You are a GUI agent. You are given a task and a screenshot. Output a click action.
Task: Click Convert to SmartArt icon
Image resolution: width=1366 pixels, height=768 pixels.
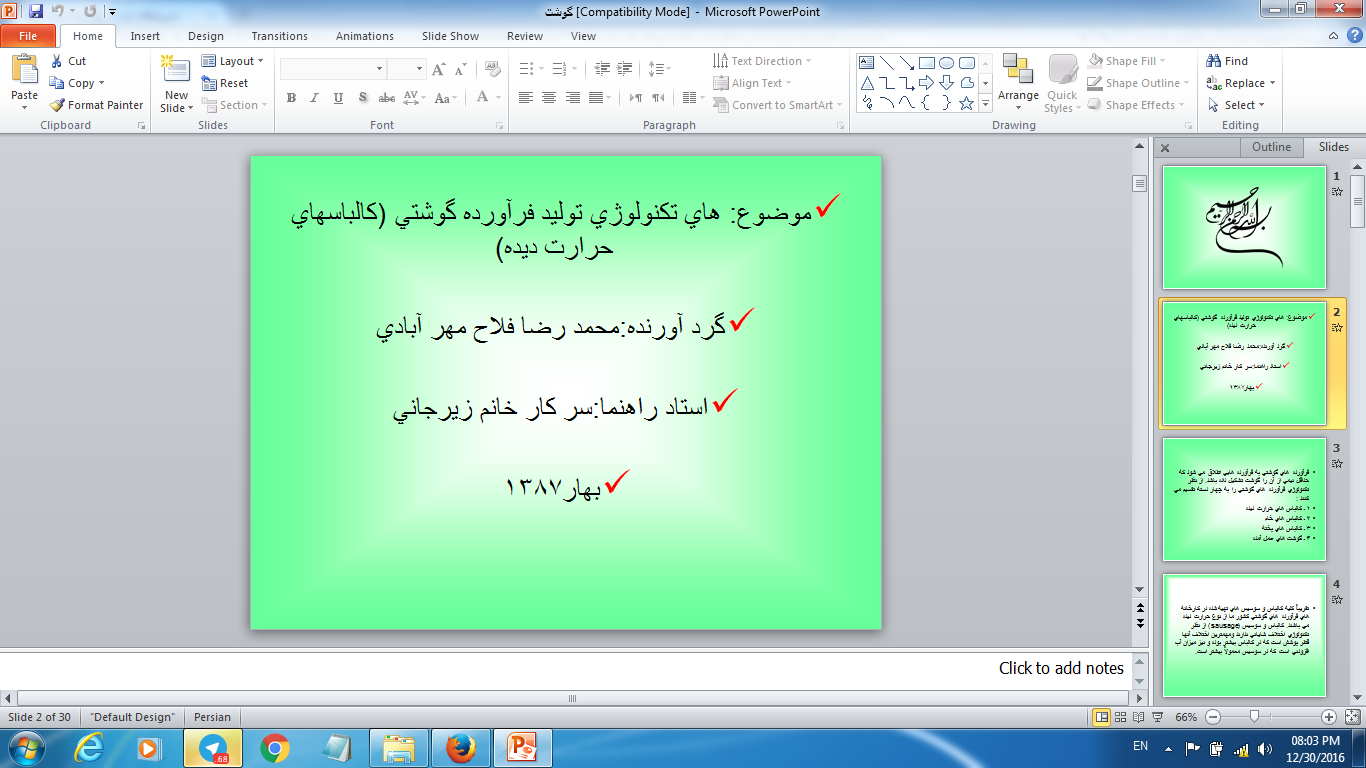pyautogui.click(x=721, y=105)
